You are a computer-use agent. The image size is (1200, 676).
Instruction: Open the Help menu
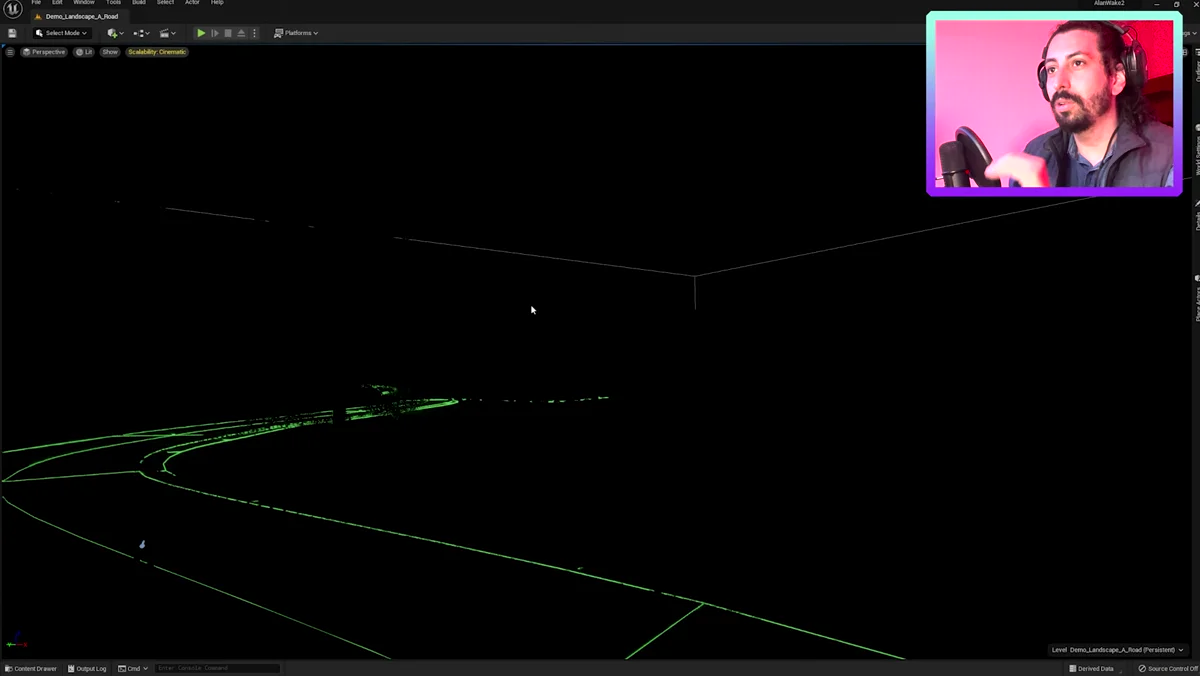click(x=217, y=3)
